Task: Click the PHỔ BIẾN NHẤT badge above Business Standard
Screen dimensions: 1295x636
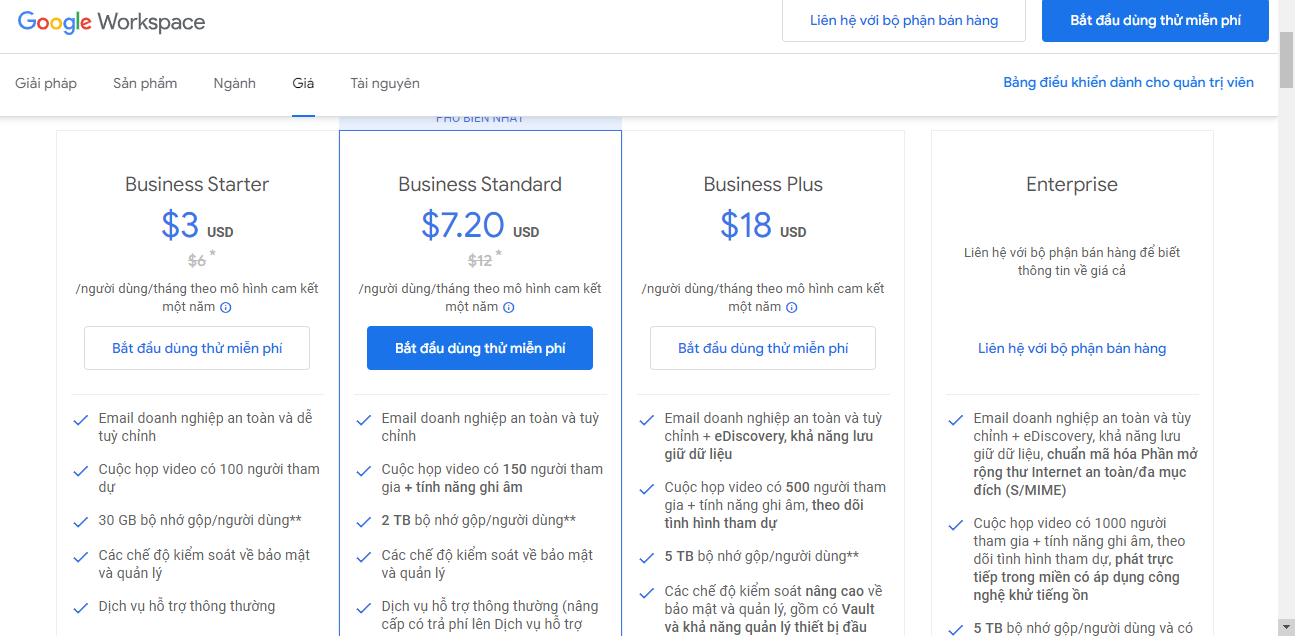Action: tap(480, 116)
